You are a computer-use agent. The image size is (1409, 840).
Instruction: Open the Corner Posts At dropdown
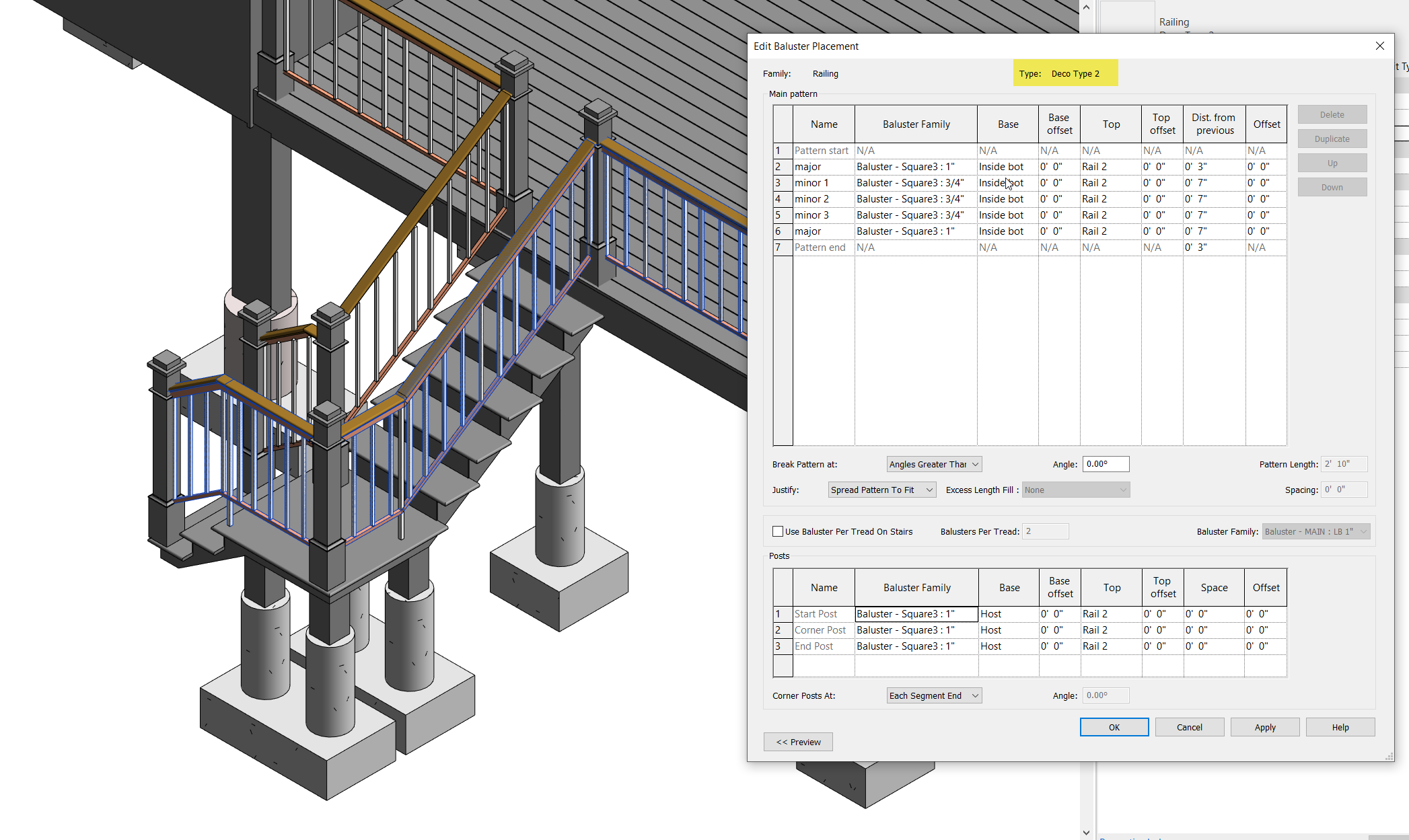point(934,695)
